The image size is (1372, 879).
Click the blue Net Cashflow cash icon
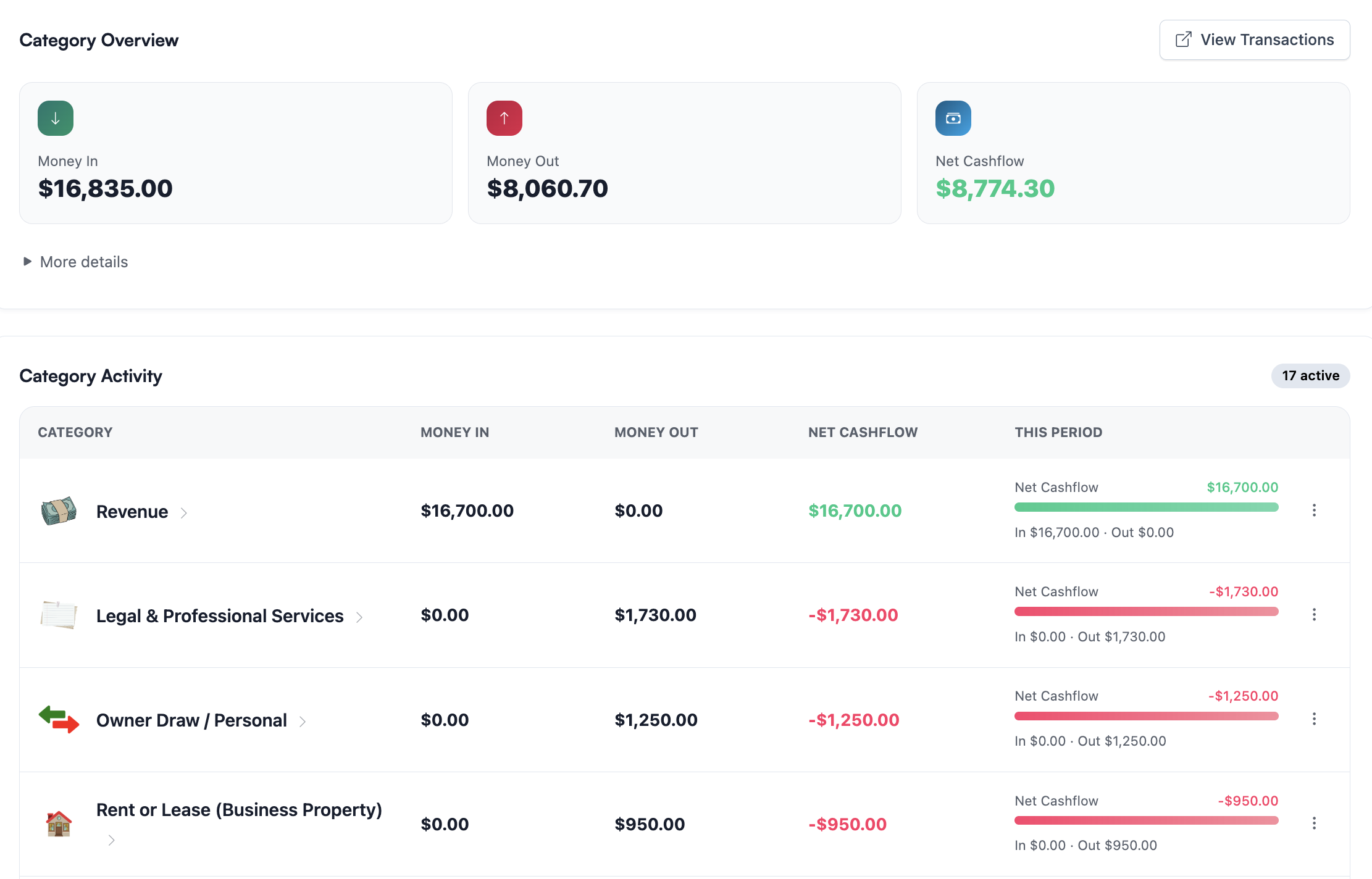[x=953, y=118]
